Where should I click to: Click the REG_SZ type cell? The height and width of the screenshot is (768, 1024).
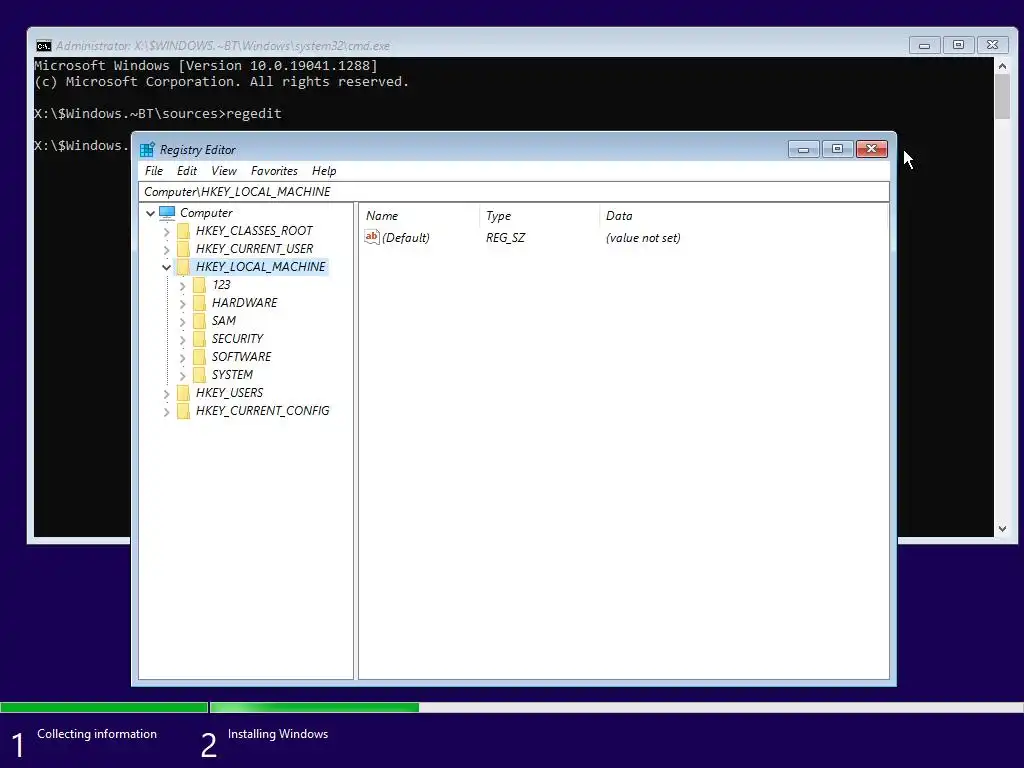[505, 238]
